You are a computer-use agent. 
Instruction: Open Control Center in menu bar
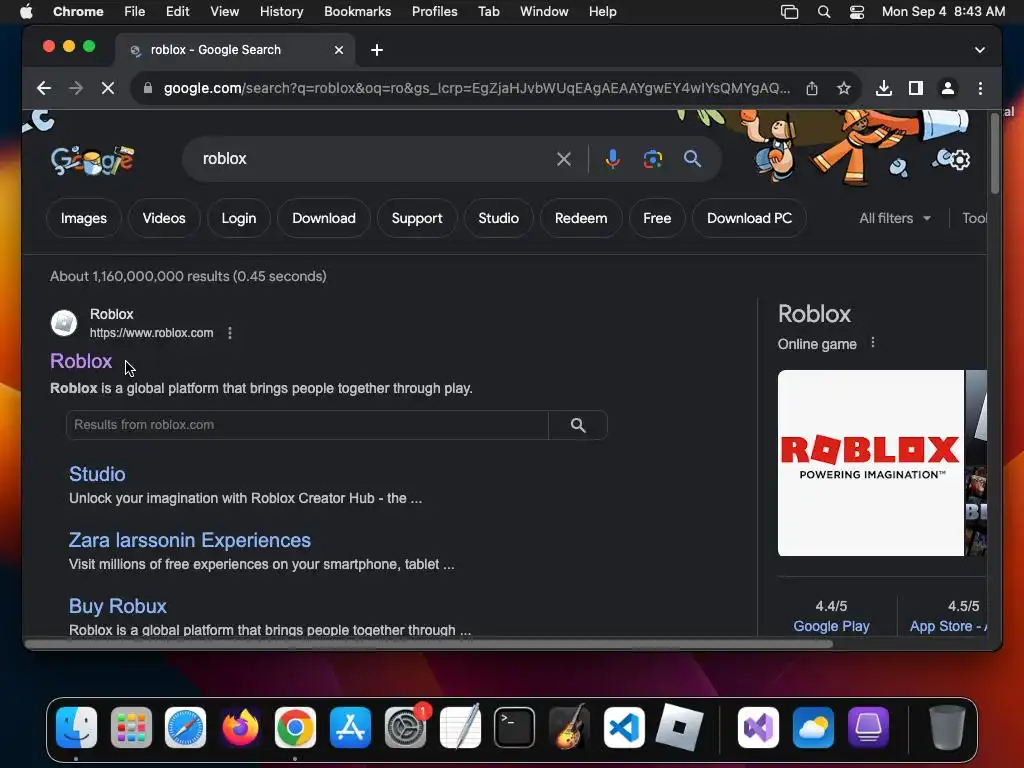point(856,12)
